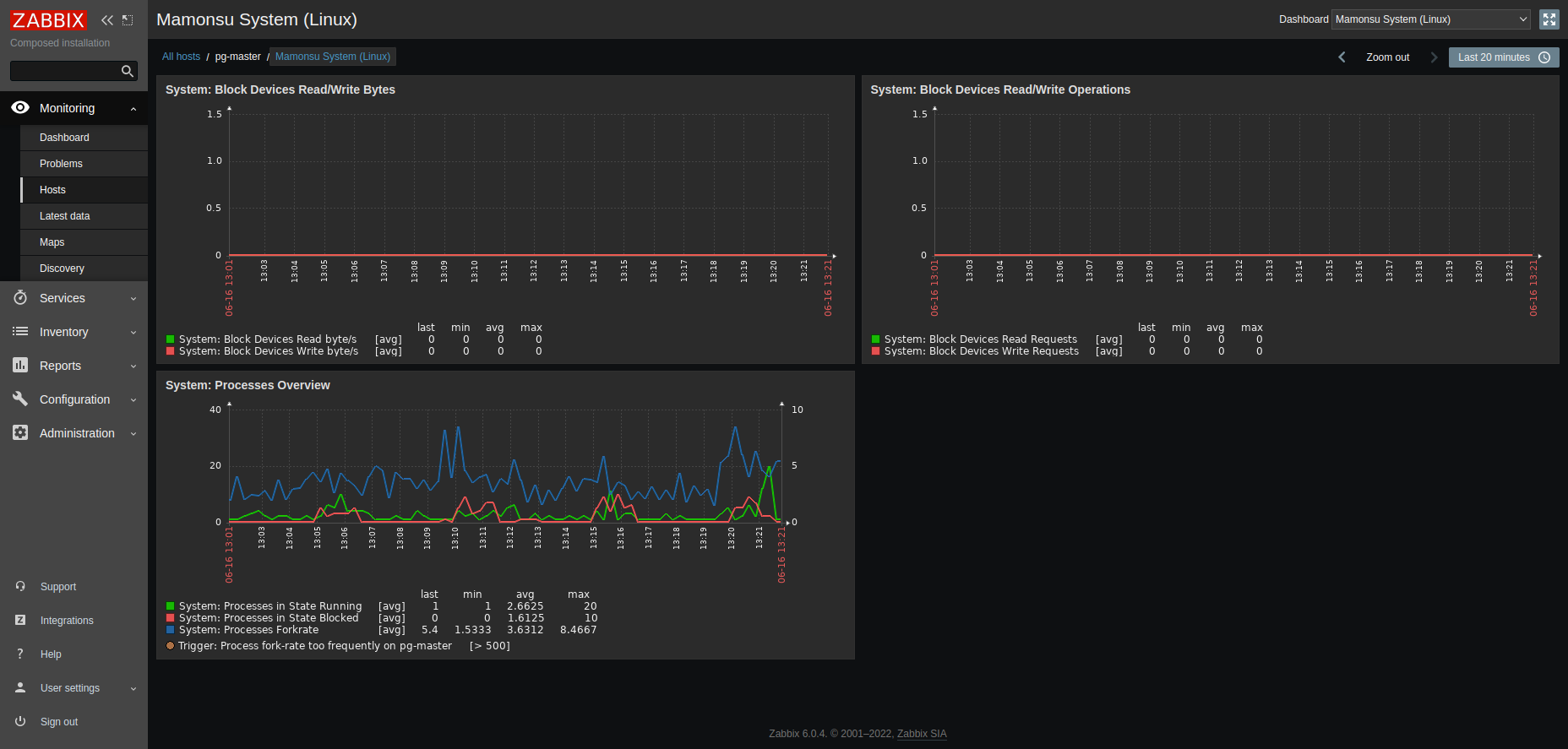Collapse the Monitoring menu section
The height and width of the screenshot is (749, 1568).
click(133, 108)
